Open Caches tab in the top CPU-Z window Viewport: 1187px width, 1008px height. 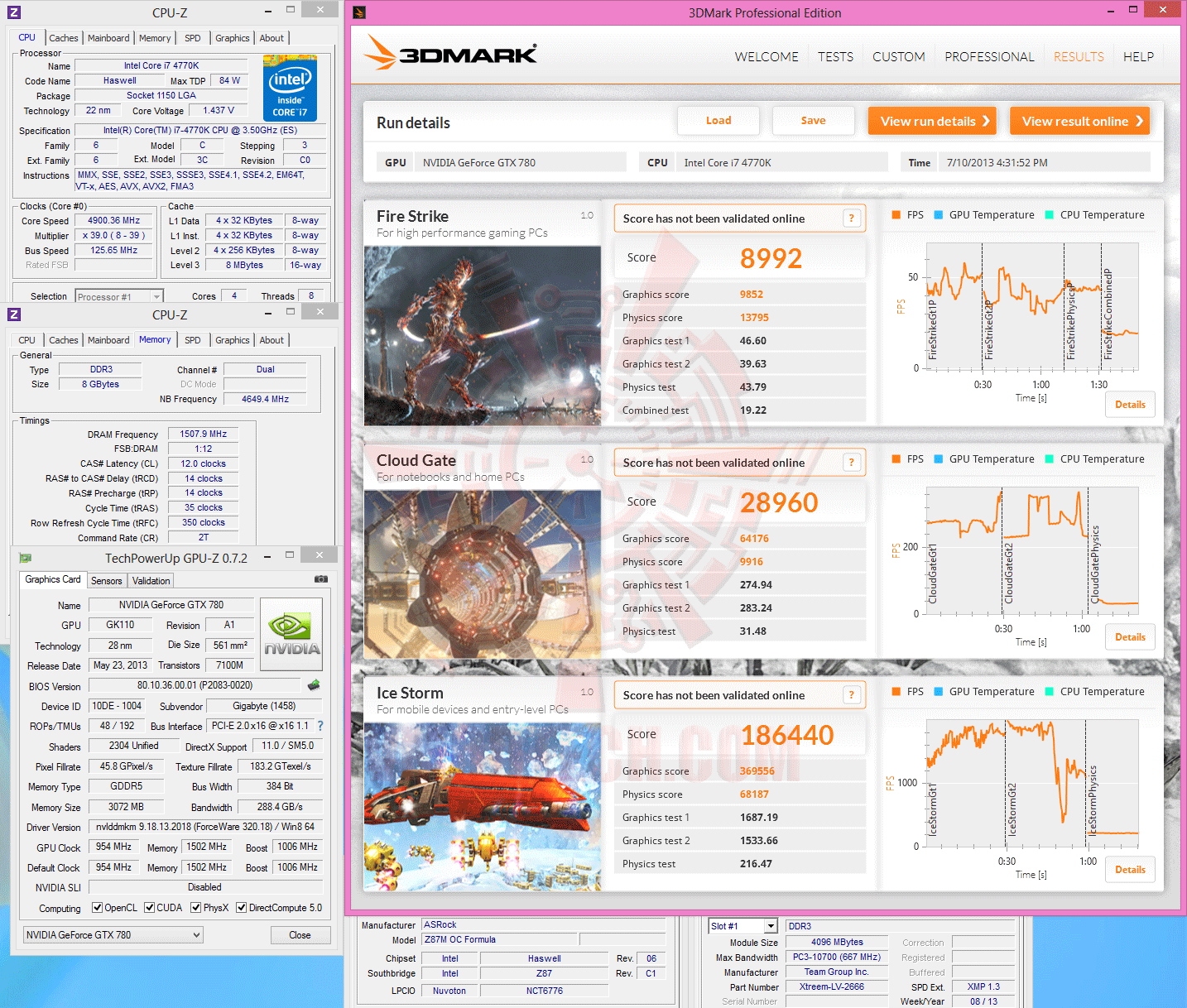64,38
